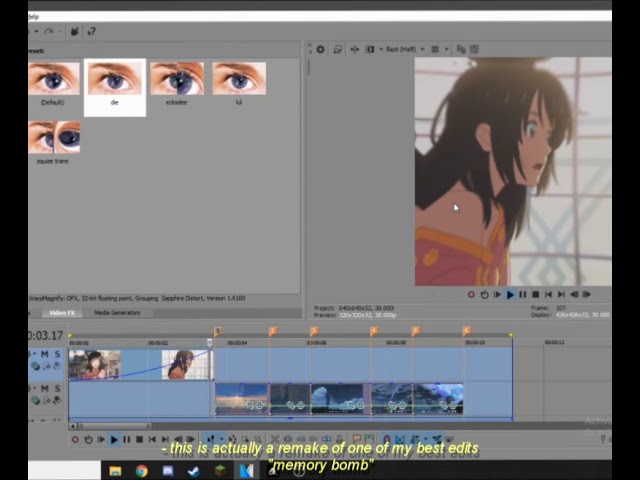Click Preview on External Monitor icon
The height and width of the screenshot is (480, 640).
point(338,49)
